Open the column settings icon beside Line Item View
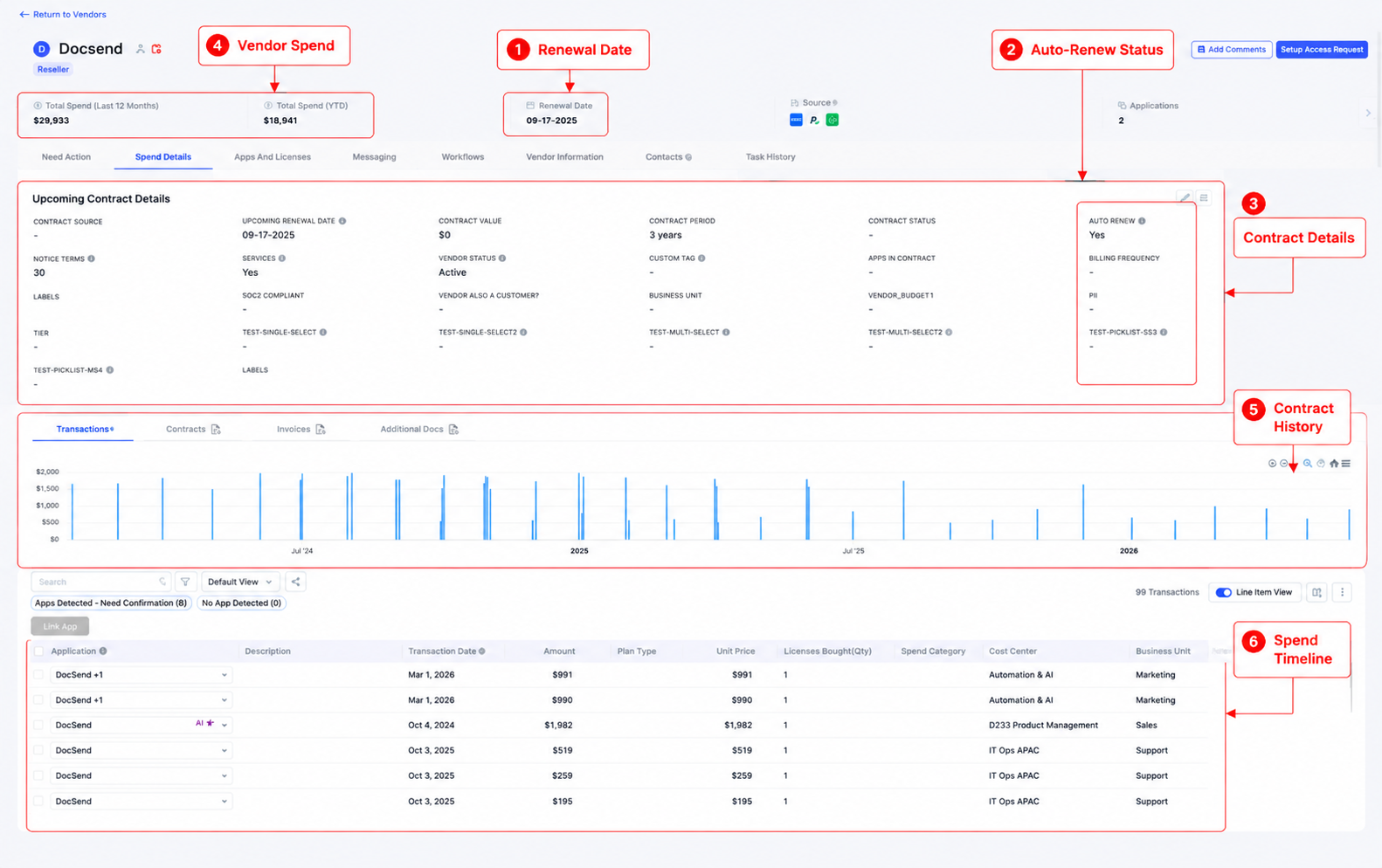1382x868 pixels. click(x=1316, y=592)
